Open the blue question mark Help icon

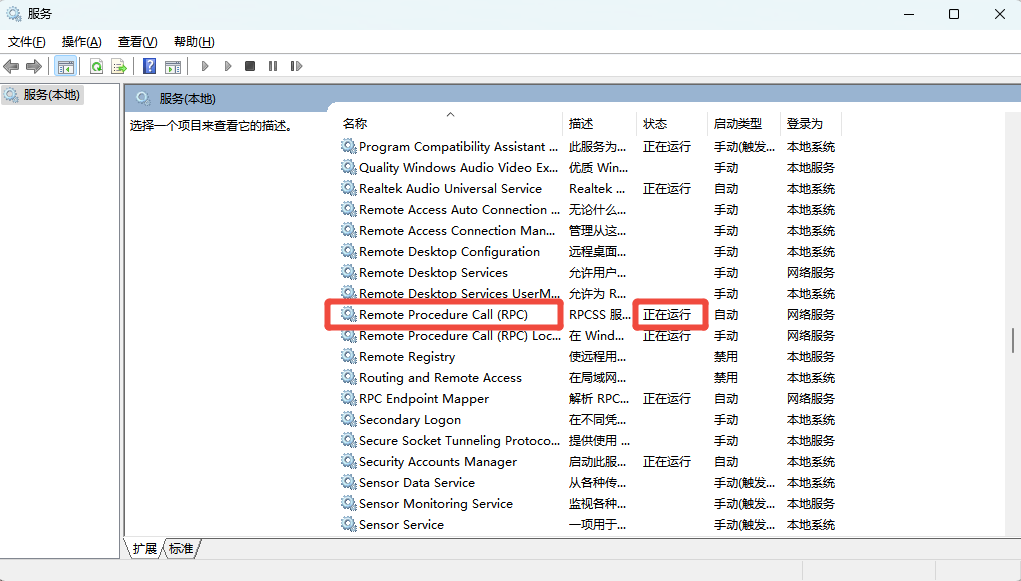point(149,66)
